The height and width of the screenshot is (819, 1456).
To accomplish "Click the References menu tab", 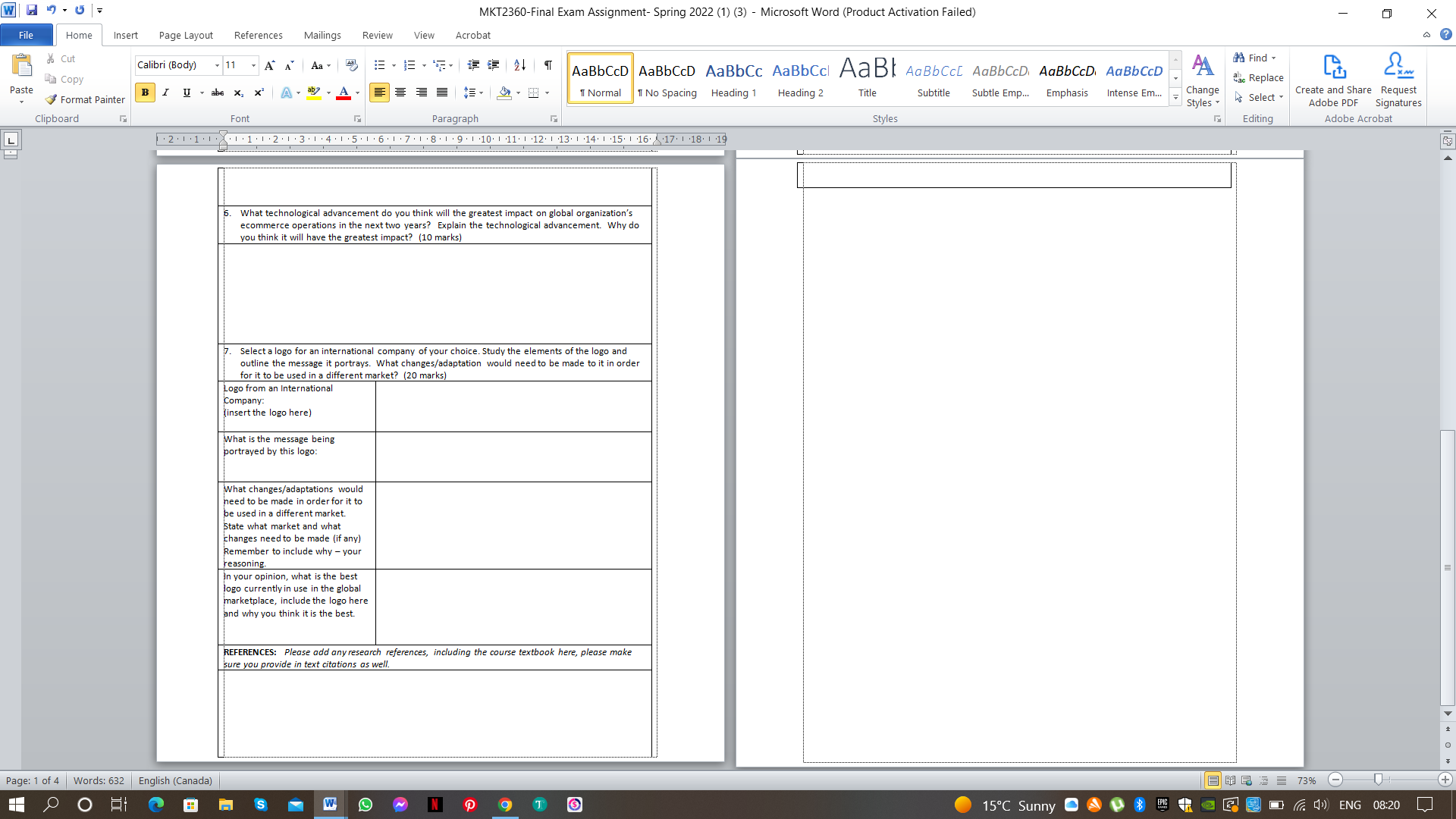I will point(258,35).
